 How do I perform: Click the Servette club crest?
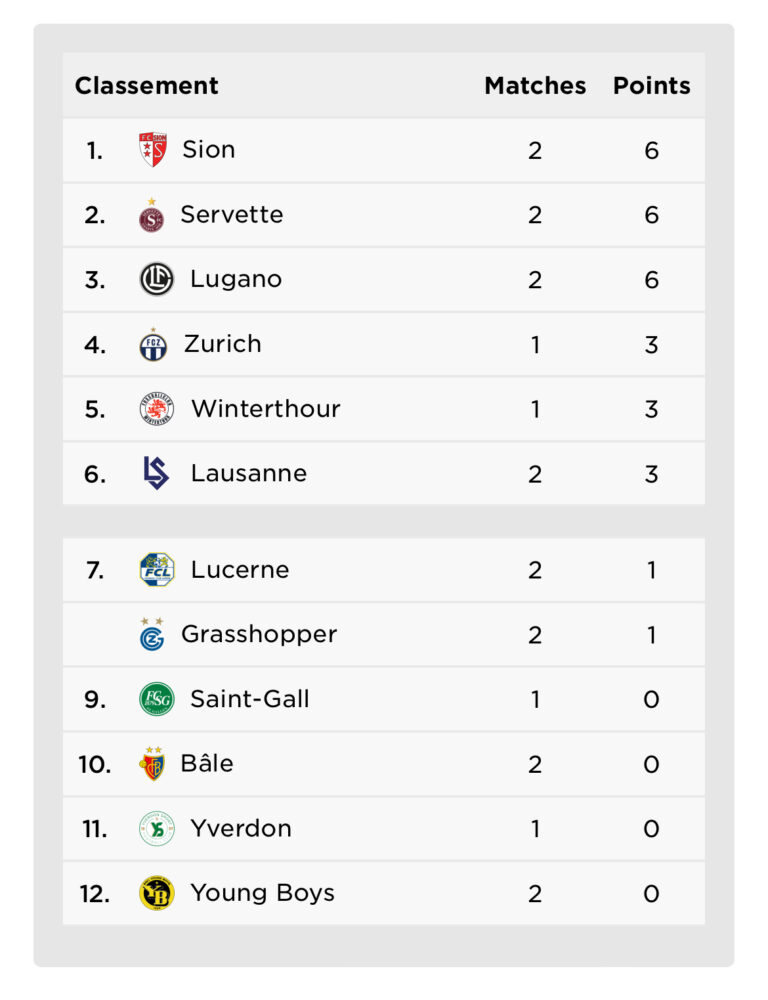[x=151, y=215]
